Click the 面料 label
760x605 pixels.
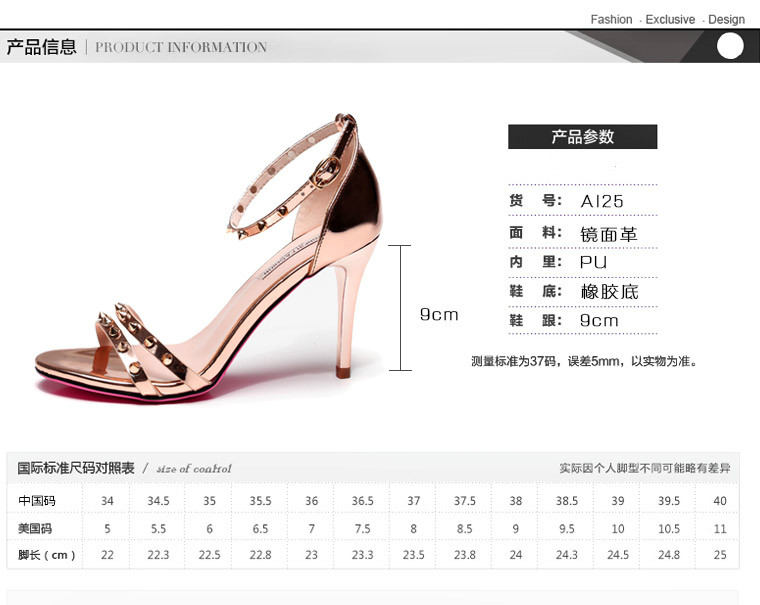(536, 233)
